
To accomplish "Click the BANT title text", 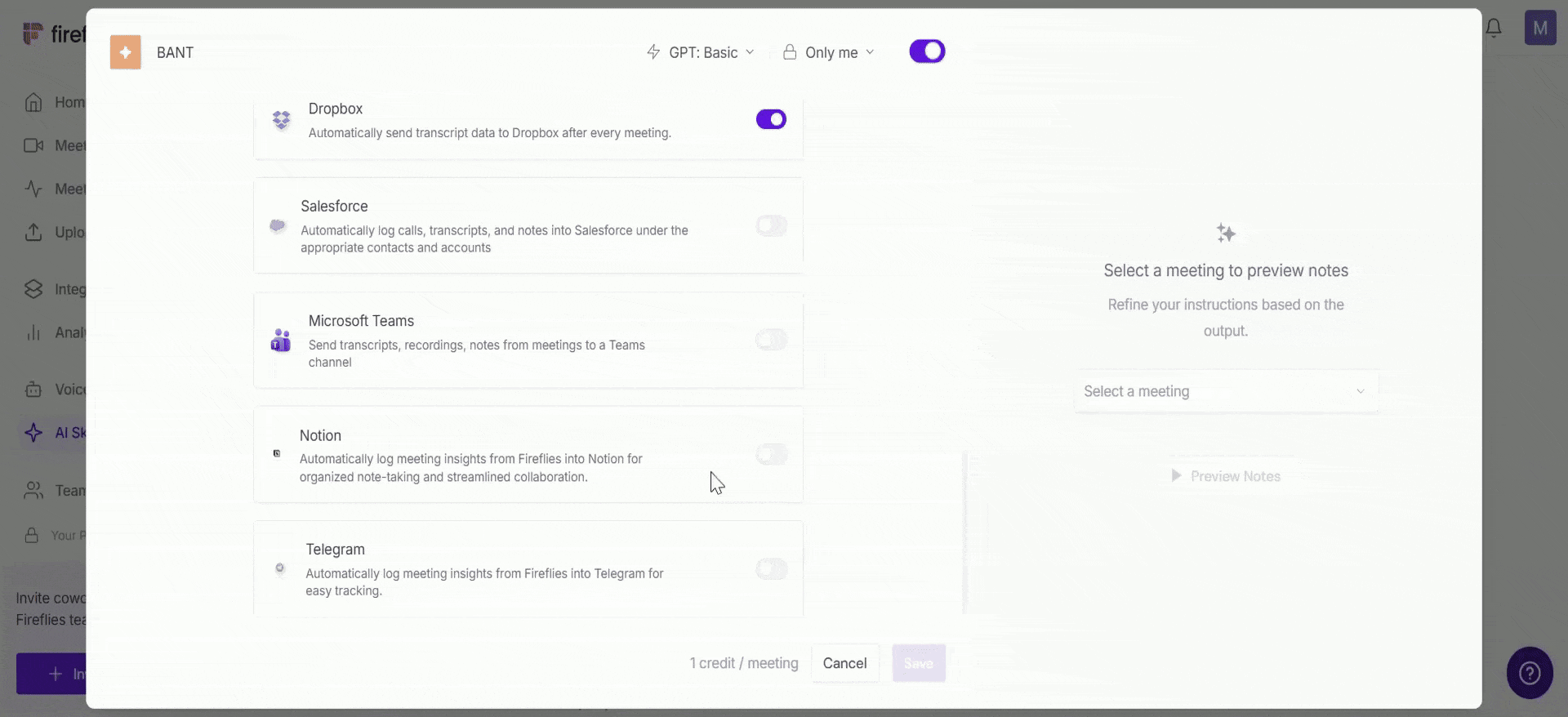I will (175, 52).
